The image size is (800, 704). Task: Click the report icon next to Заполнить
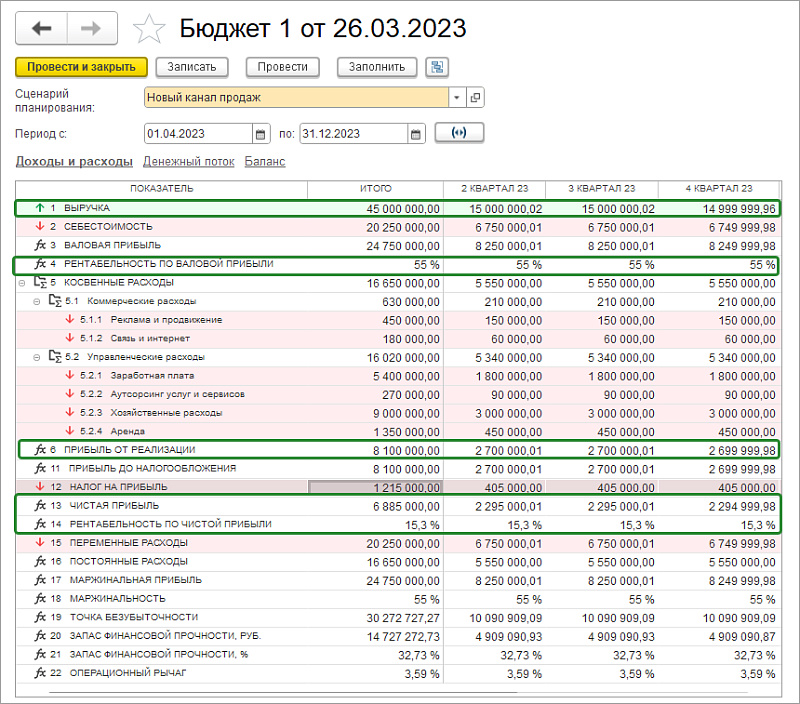tap(437, 67)
